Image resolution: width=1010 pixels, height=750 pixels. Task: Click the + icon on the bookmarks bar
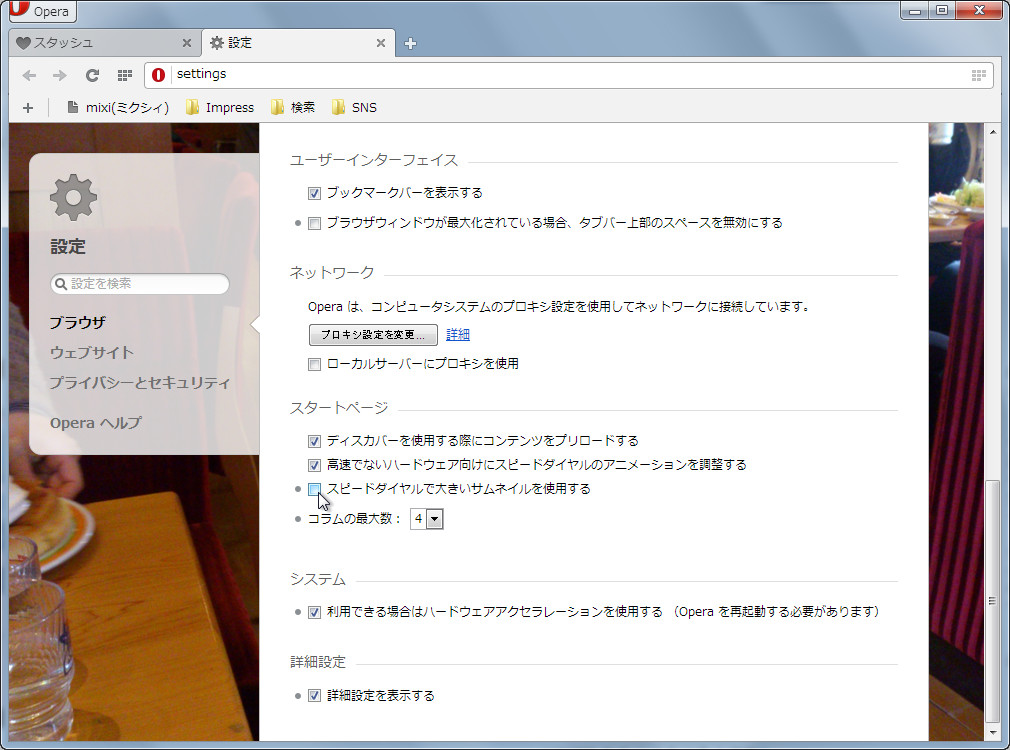coord(27,107)
